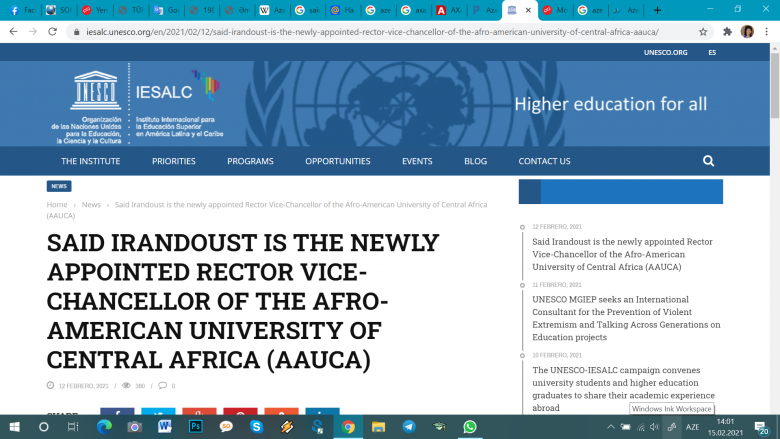Open WhatsApp from the taskbar
780x439 pixels.
click(470, 427)
